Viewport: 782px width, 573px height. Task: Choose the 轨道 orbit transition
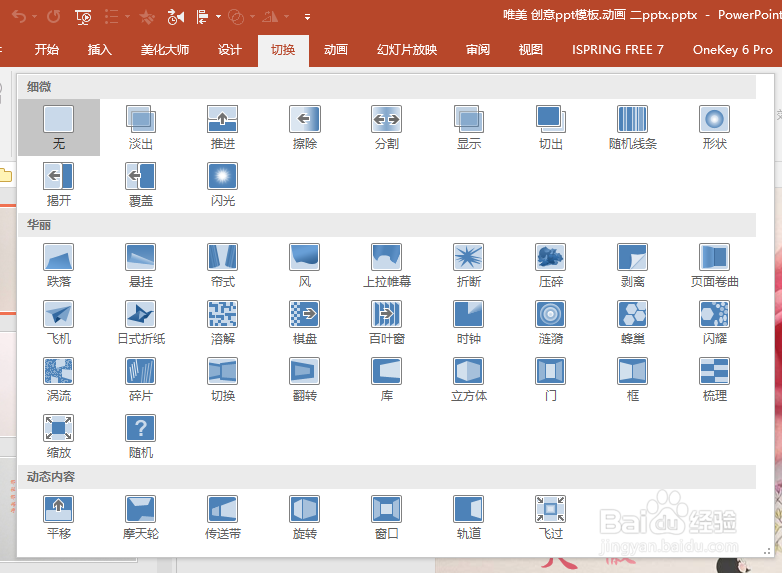(x=469, y=518)
